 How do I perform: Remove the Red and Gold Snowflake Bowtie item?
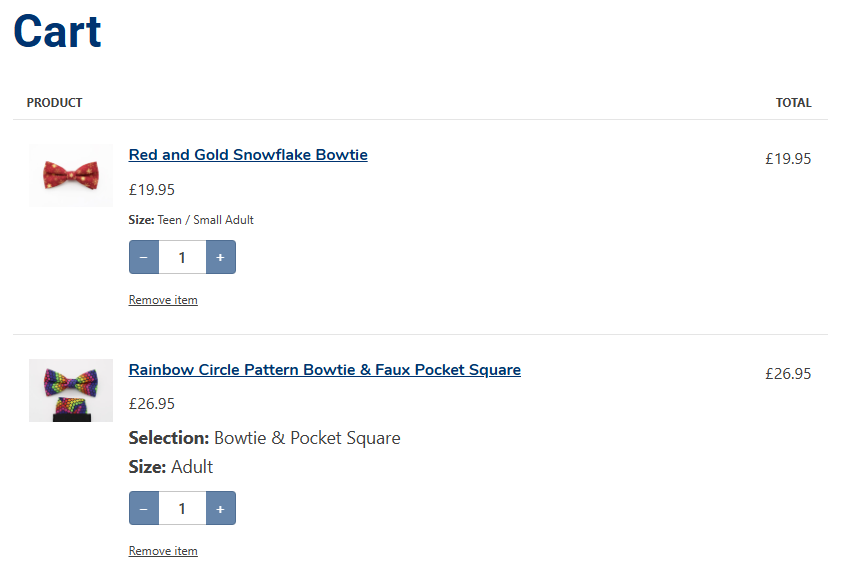[x=163, y=300]
